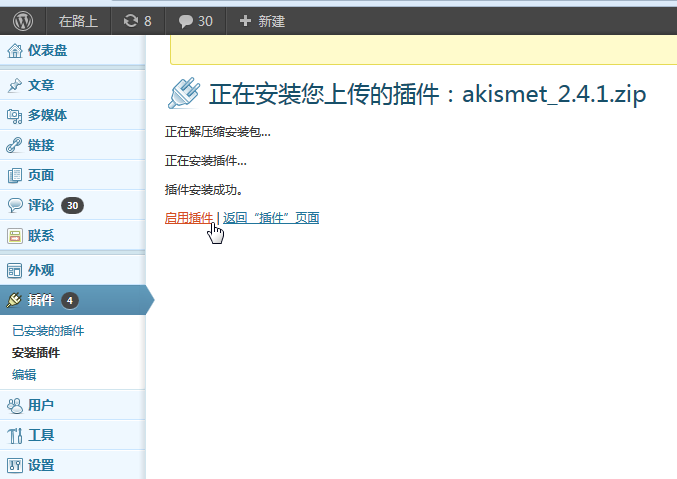Click the heading akismet_2.4.1.zip
677x479 pixels.
point(554,94)
